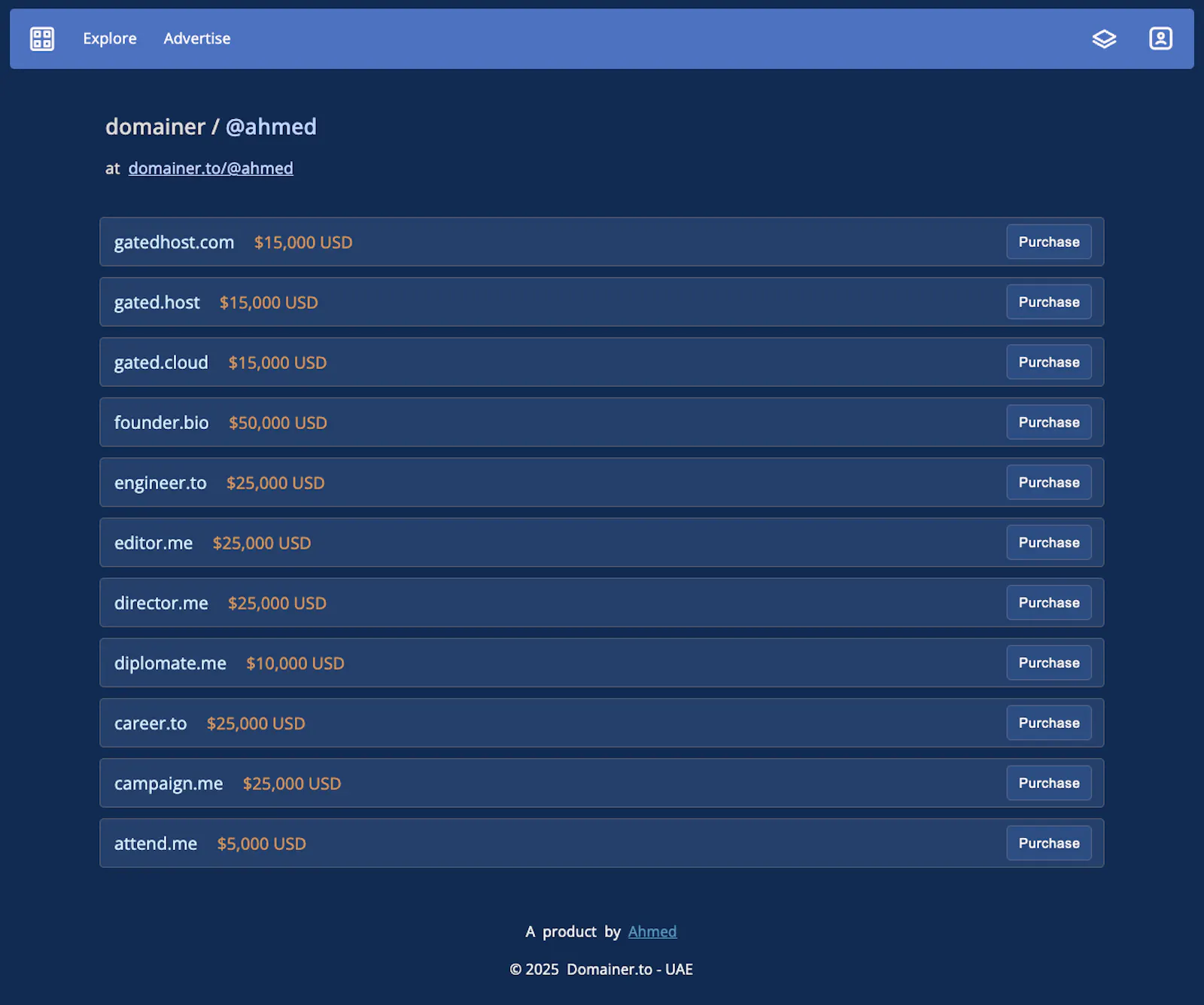Select attend.me domain name
Image resolution: width=1204 pixels, height=1005 pixels.
point(156,844)
